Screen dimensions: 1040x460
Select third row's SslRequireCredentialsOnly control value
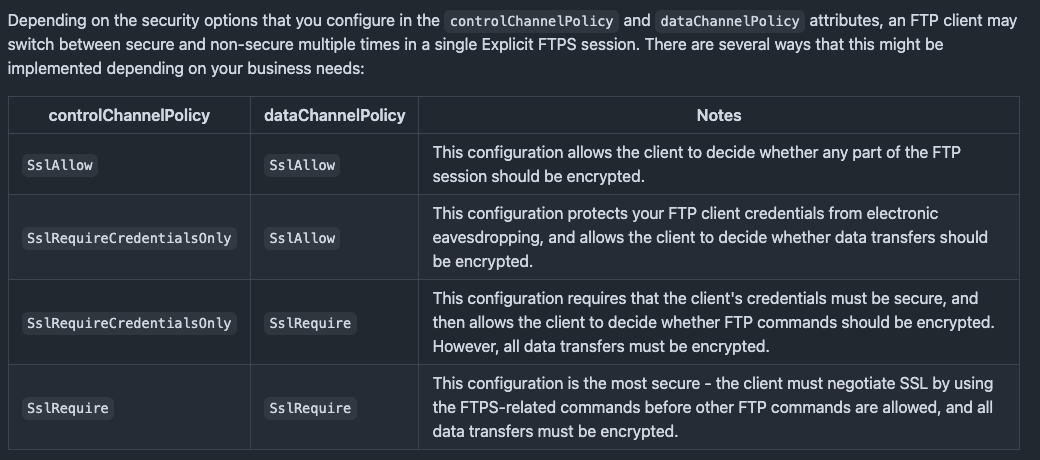pyautogui.click(x=129, y=323)
